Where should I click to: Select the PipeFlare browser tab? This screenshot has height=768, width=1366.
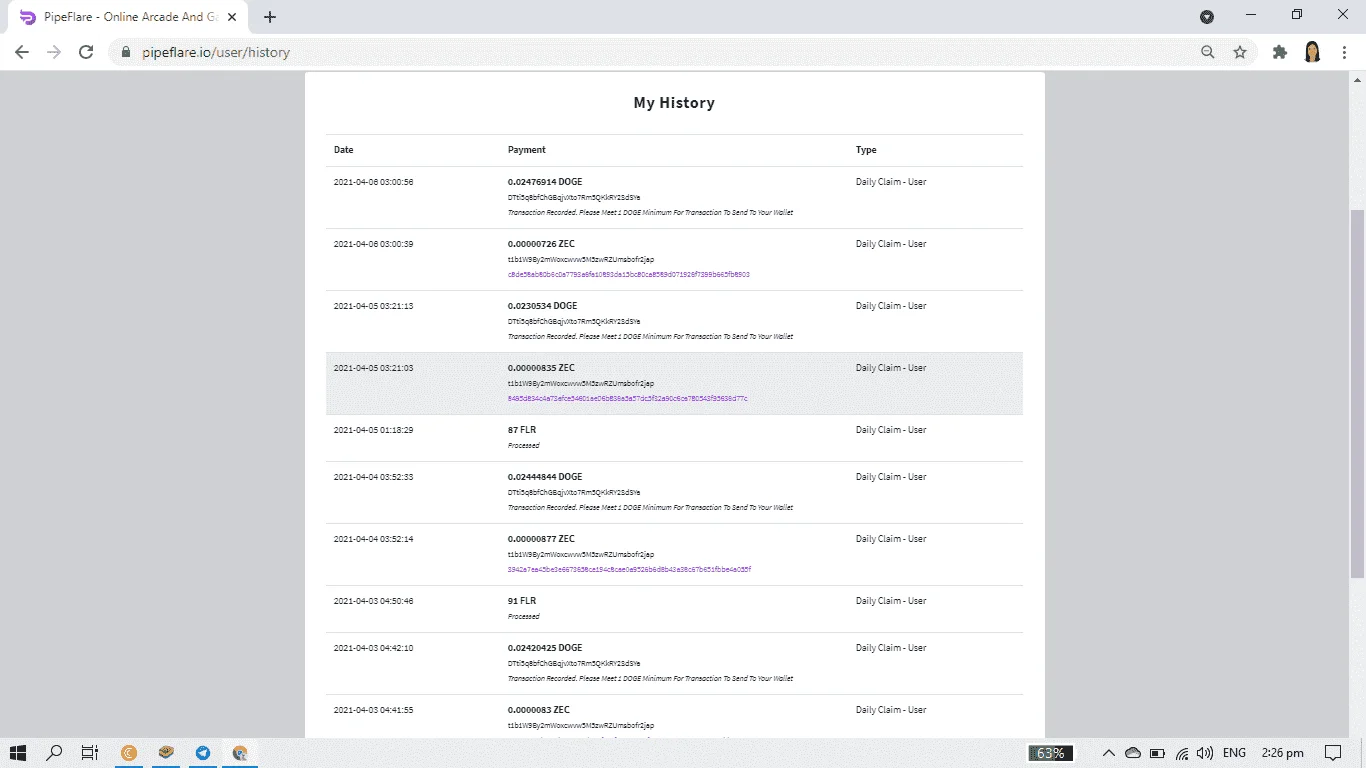[x=126, y=17]
